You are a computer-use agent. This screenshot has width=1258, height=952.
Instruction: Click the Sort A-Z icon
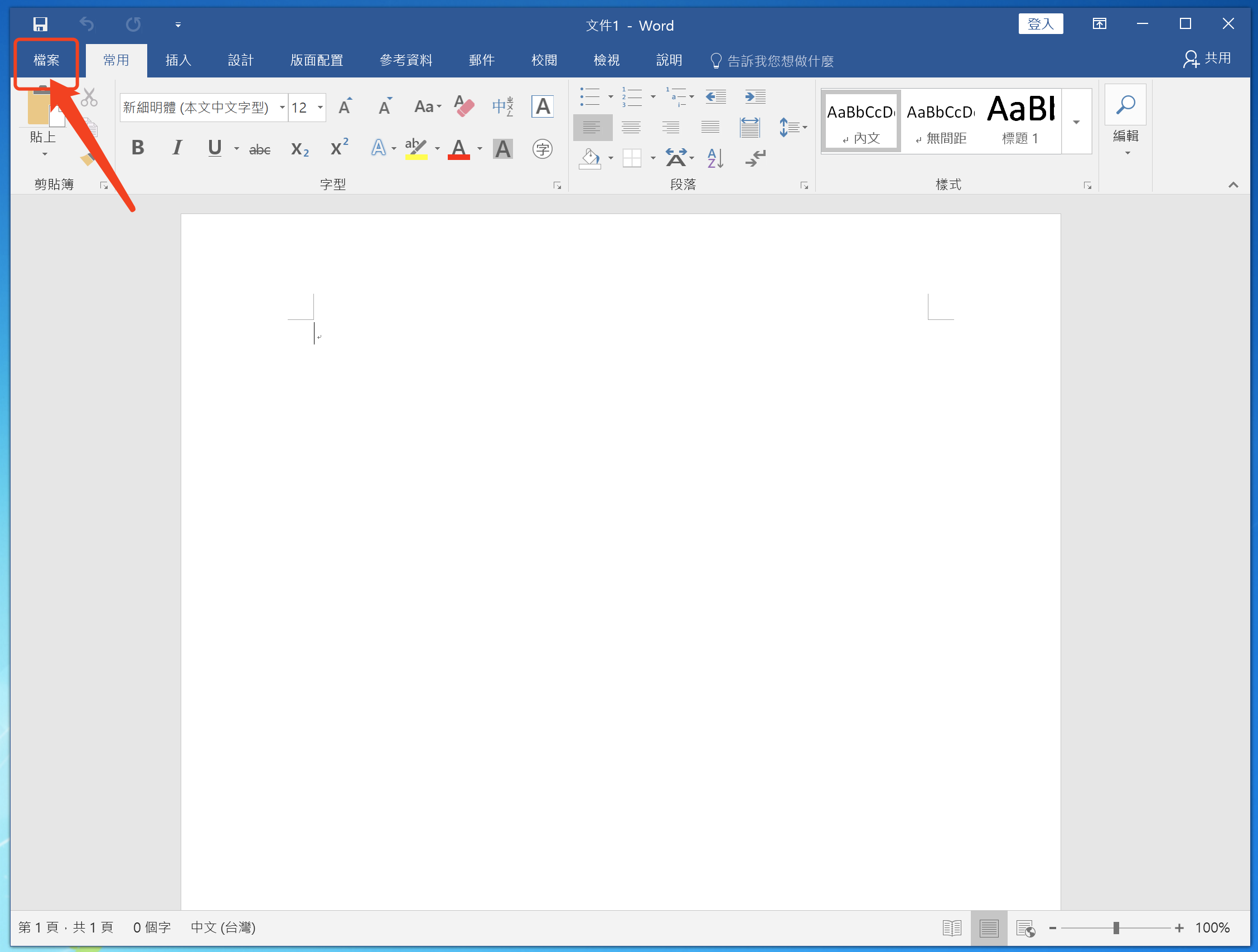click(715, 158)
